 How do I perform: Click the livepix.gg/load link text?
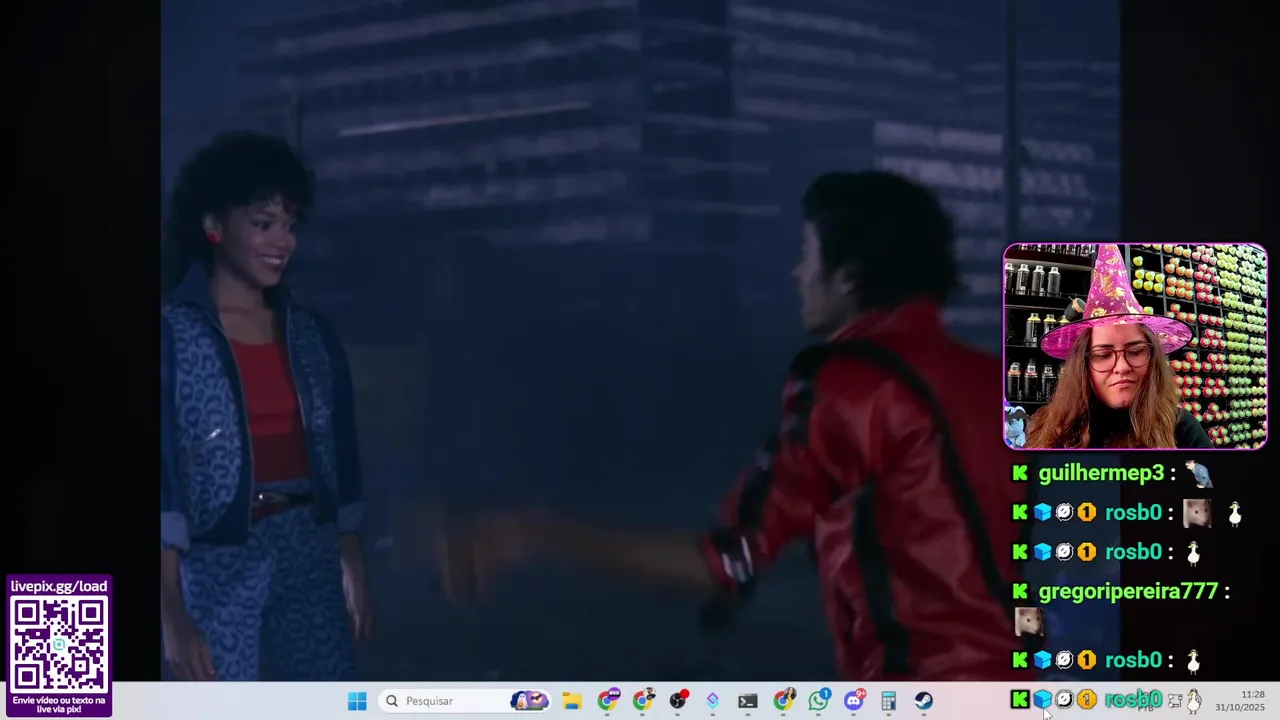pos(59,587)
